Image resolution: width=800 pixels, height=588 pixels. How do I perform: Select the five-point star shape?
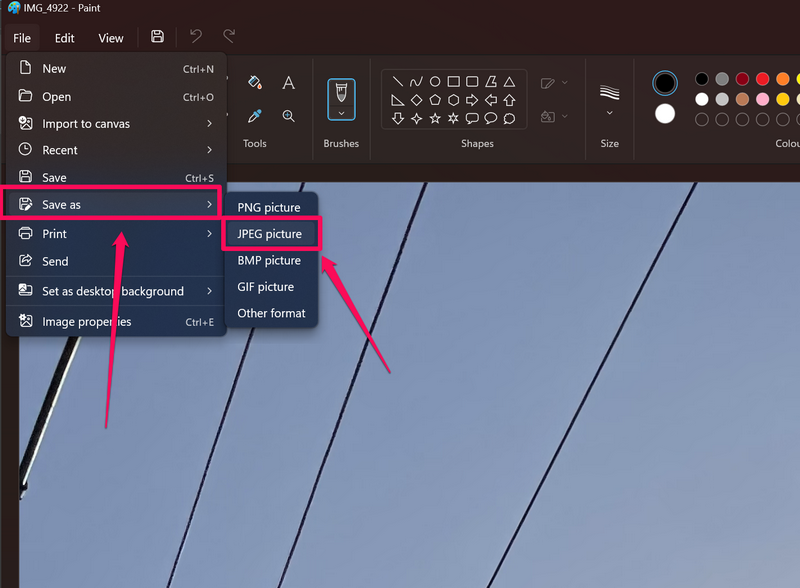435,118
